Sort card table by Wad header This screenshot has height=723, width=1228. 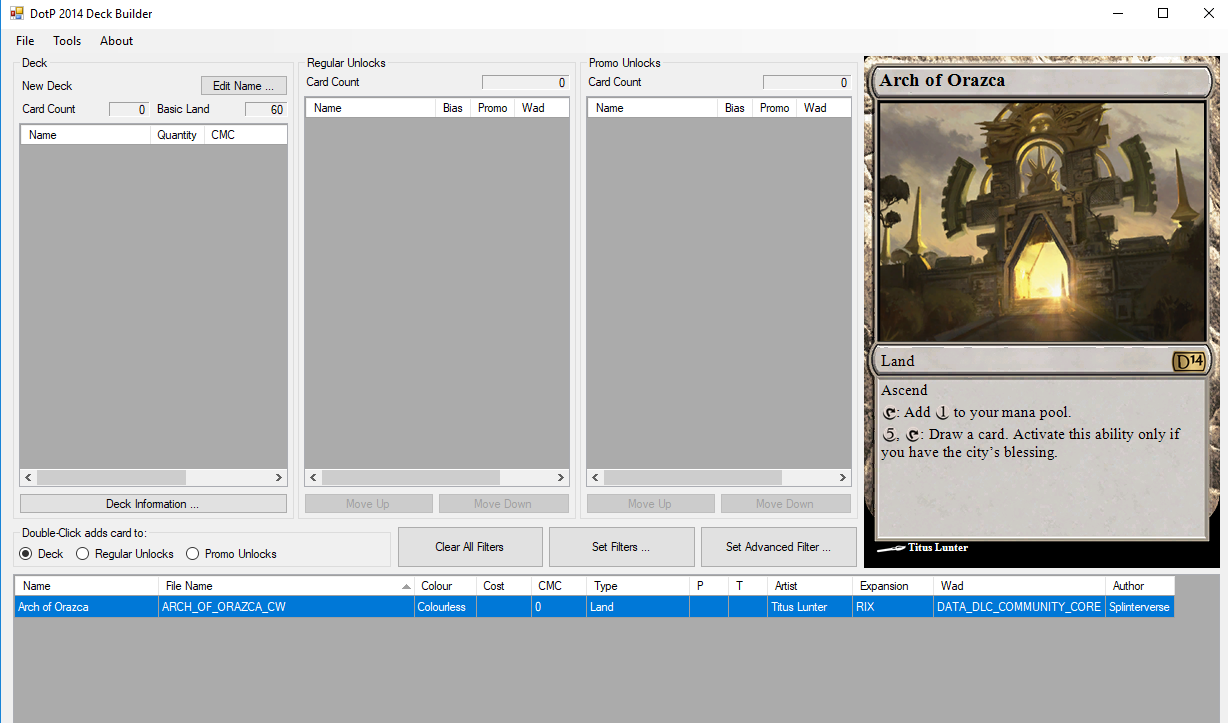click(x=1019, y=586)
